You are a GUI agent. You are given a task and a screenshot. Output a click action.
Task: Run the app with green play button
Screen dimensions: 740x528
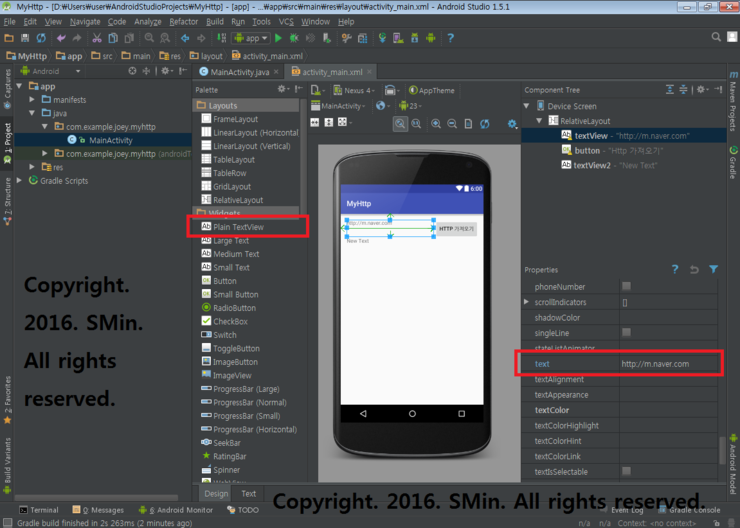(278, 38)
